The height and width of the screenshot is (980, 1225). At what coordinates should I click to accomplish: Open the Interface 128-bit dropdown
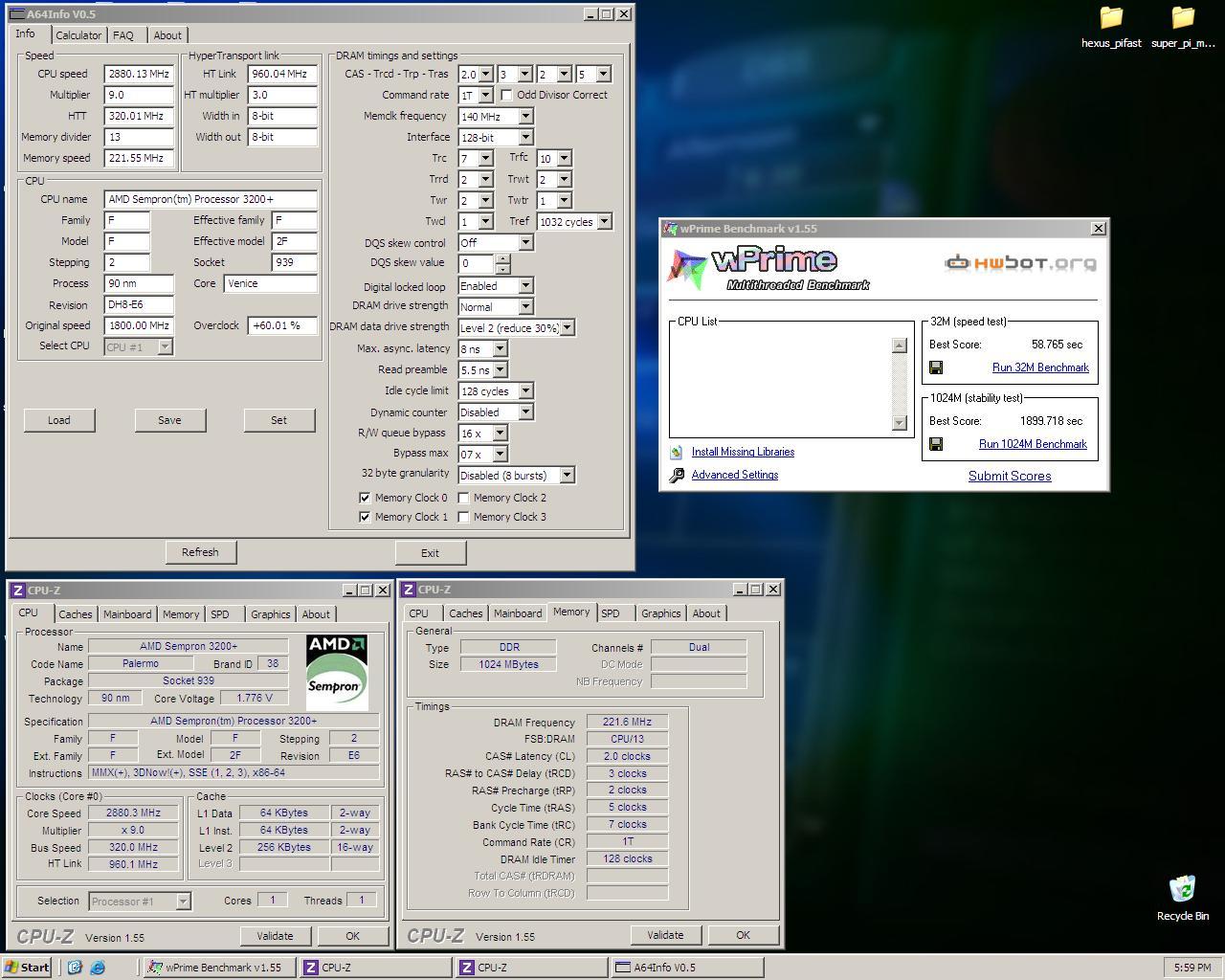click(x=525, y=137)
